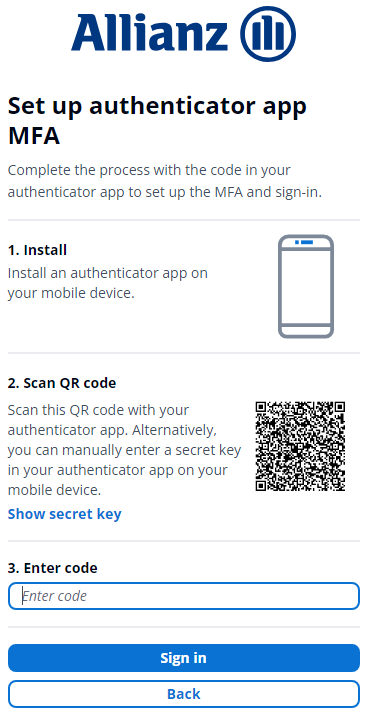365x716 pixels.
Task: Click the "3. Enter code" field label
Action: (x=53, y=568)
